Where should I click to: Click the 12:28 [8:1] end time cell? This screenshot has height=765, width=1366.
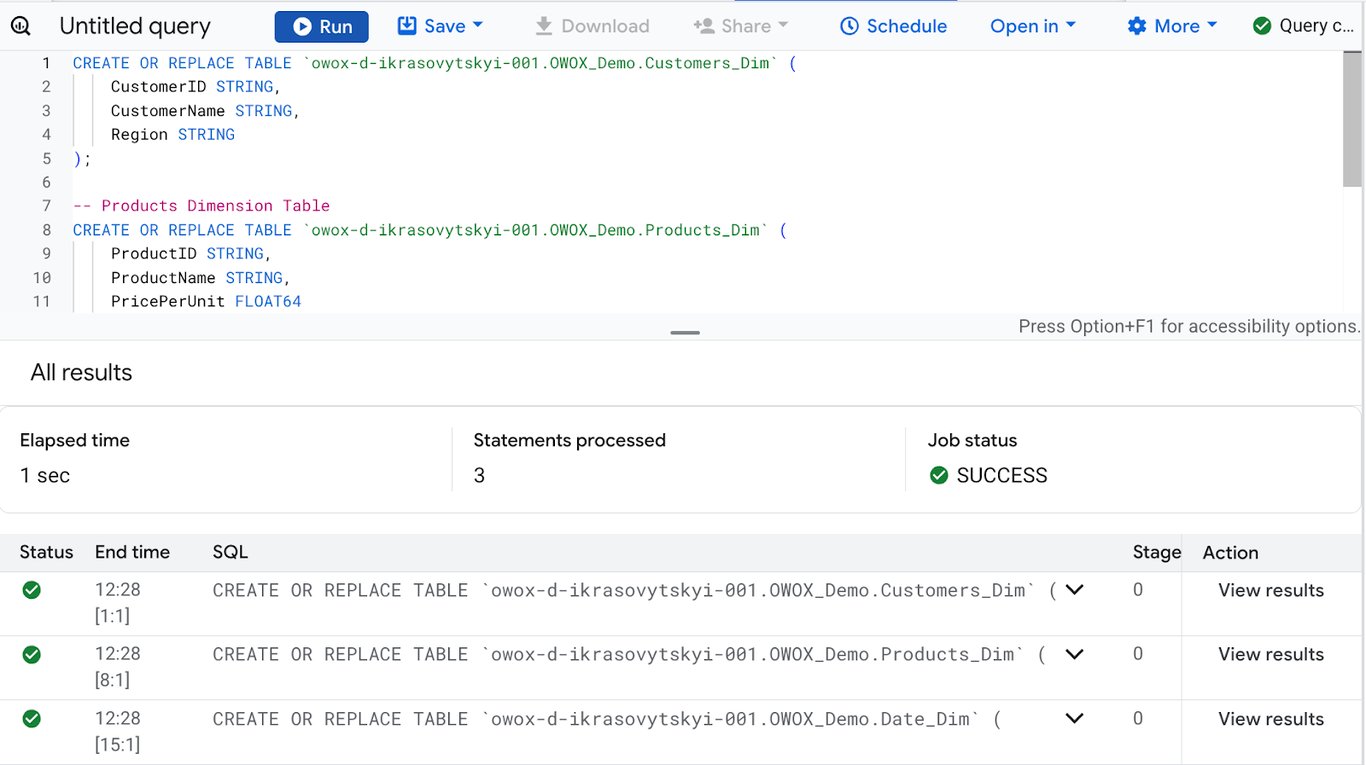pos(118,666)
